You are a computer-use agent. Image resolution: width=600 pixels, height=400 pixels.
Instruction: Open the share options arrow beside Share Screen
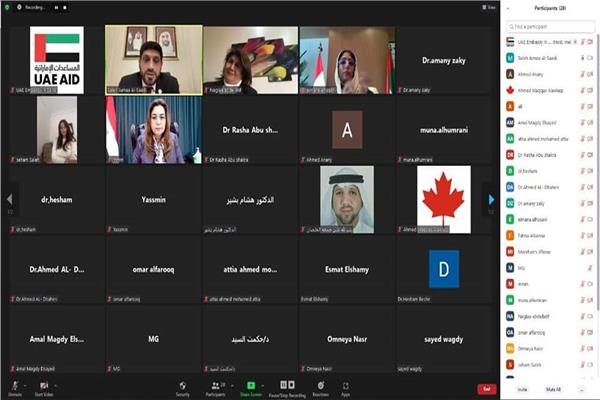pyautogui.click(x=263, y=385)
